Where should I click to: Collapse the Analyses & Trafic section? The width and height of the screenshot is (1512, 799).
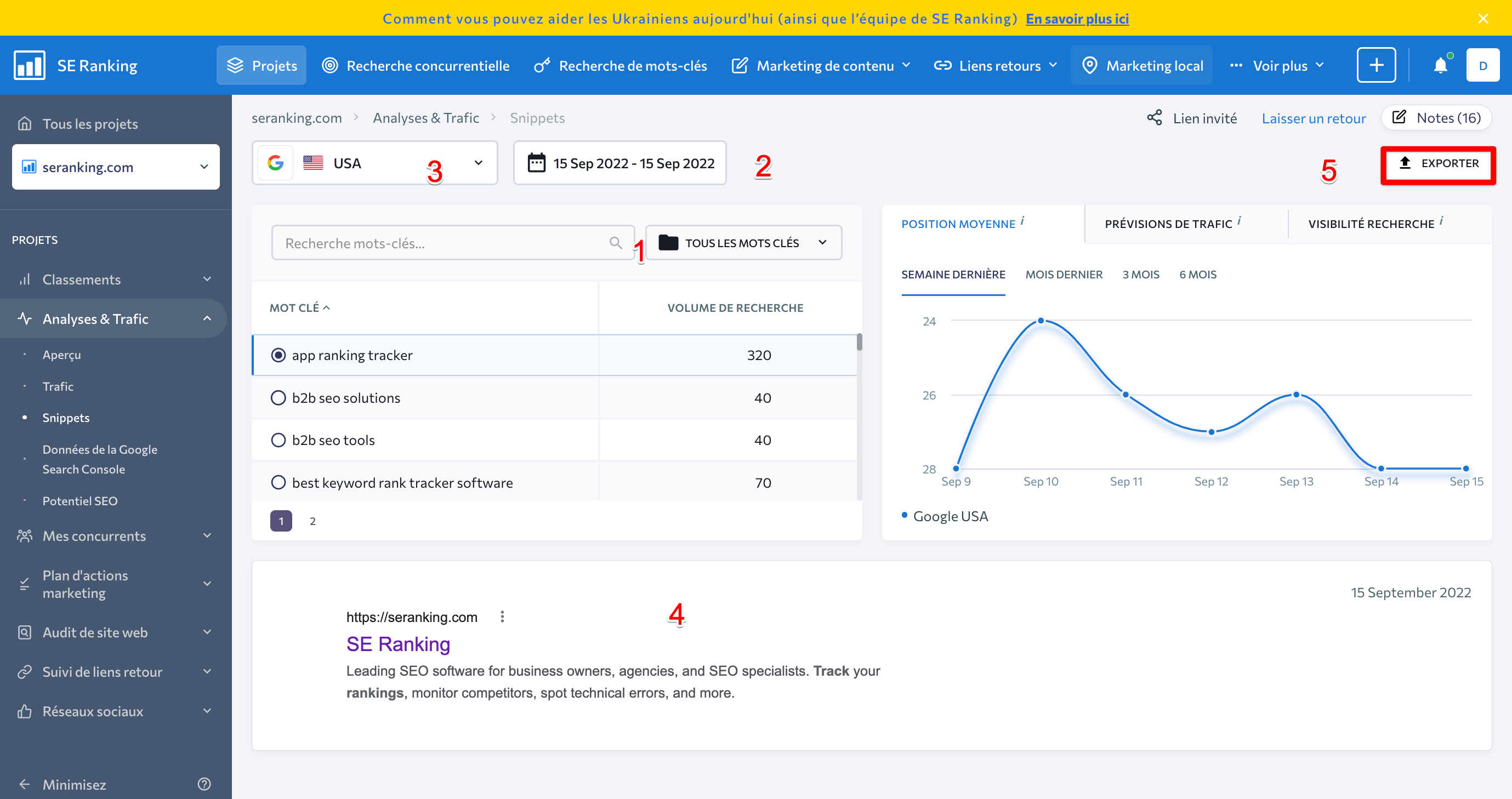(x=207, y=318)
